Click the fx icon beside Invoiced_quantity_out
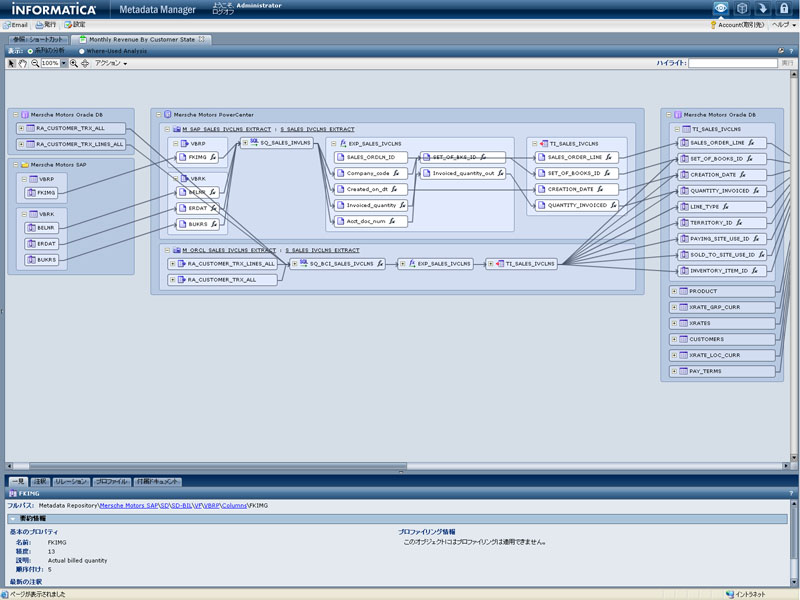The height and width of the screenshot is (600, 800). coord(501,173)
